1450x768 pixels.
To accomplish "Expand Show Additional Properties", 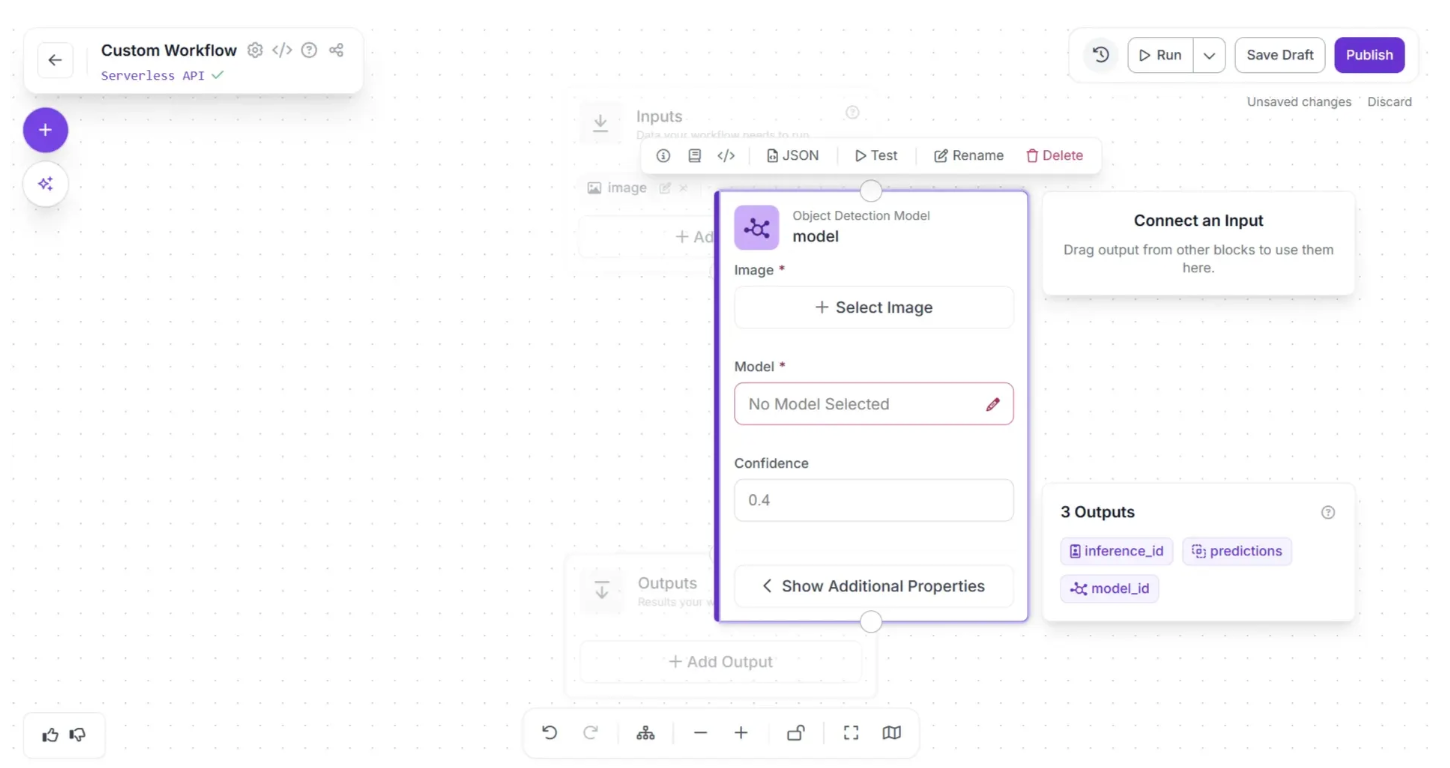I will 873,586.
